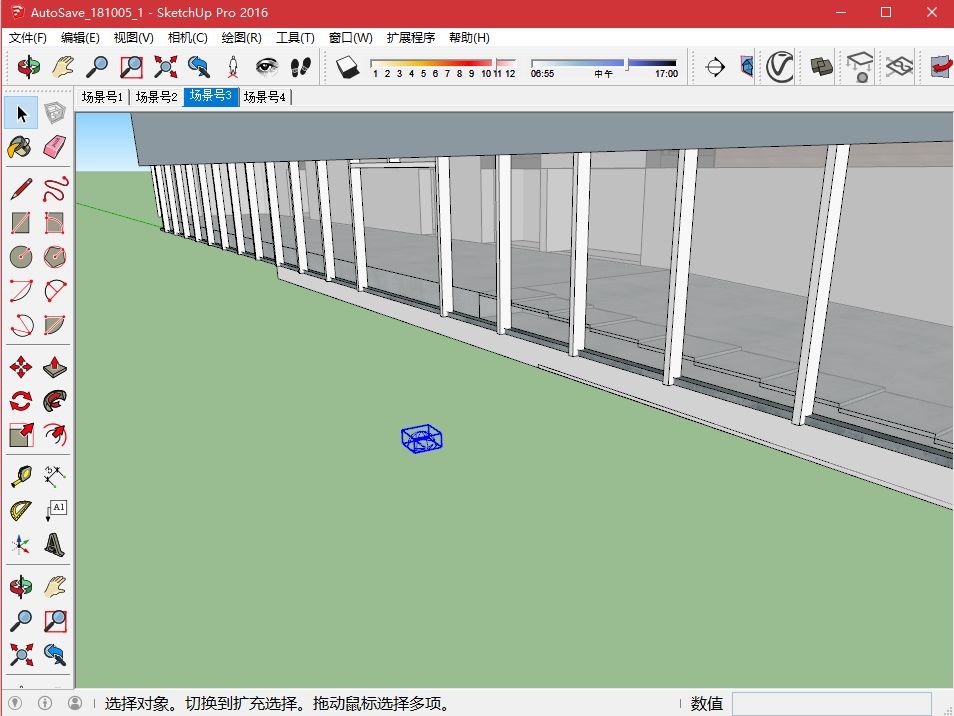This screenshot has width=954, height=716.
Task: Toggle the sign-in status icon
Action: point(75,703)
